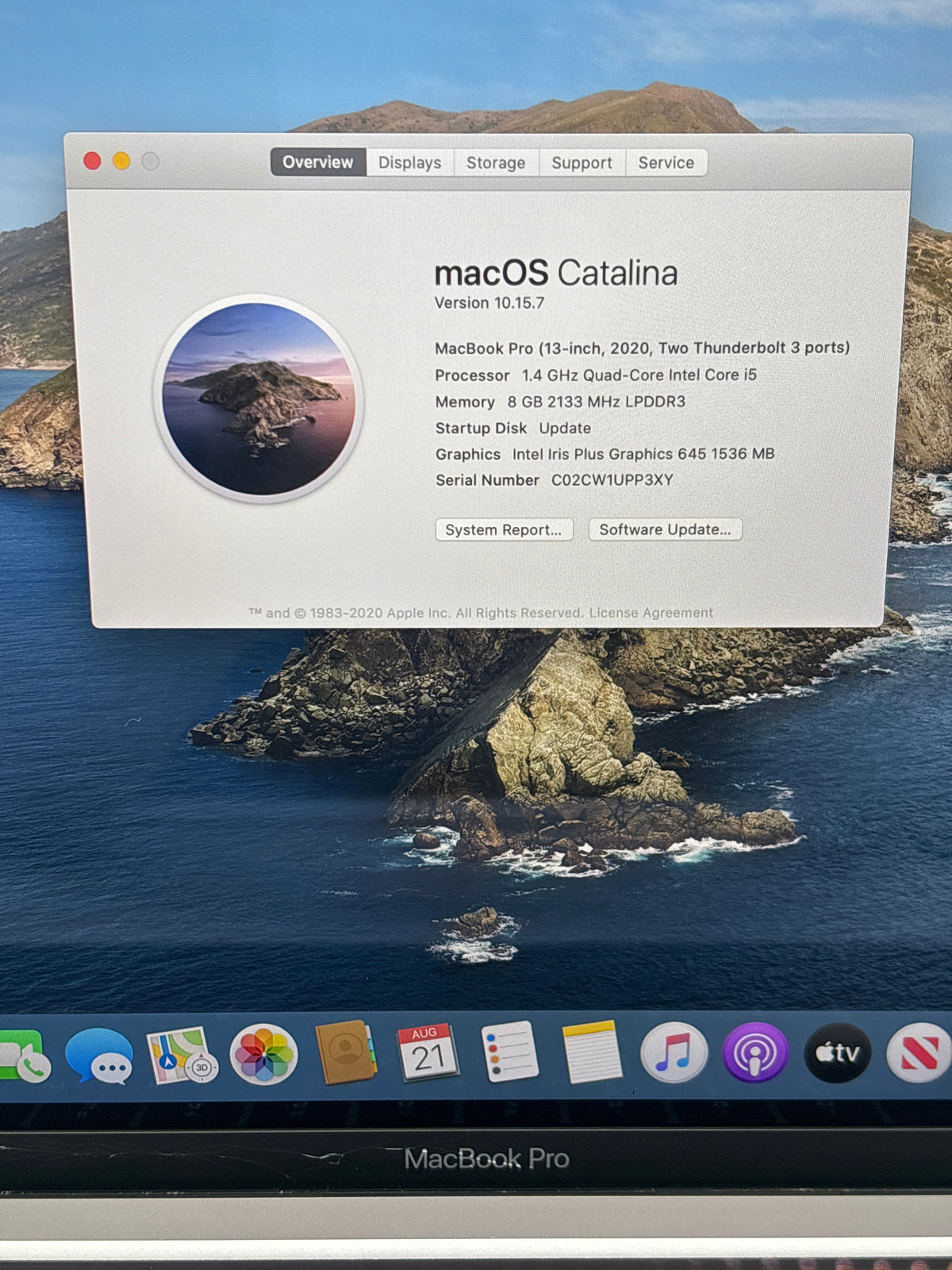
Task: Select the Overview tab
Action: click(318, 162)
